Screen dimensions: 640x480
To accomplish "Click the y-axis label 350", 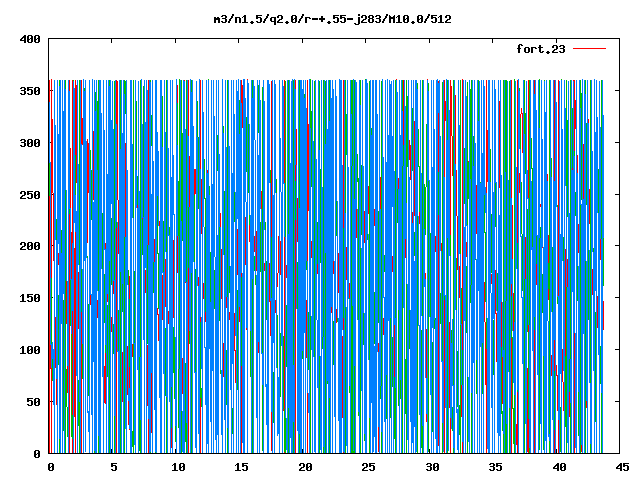I will (x=30, y=91).
